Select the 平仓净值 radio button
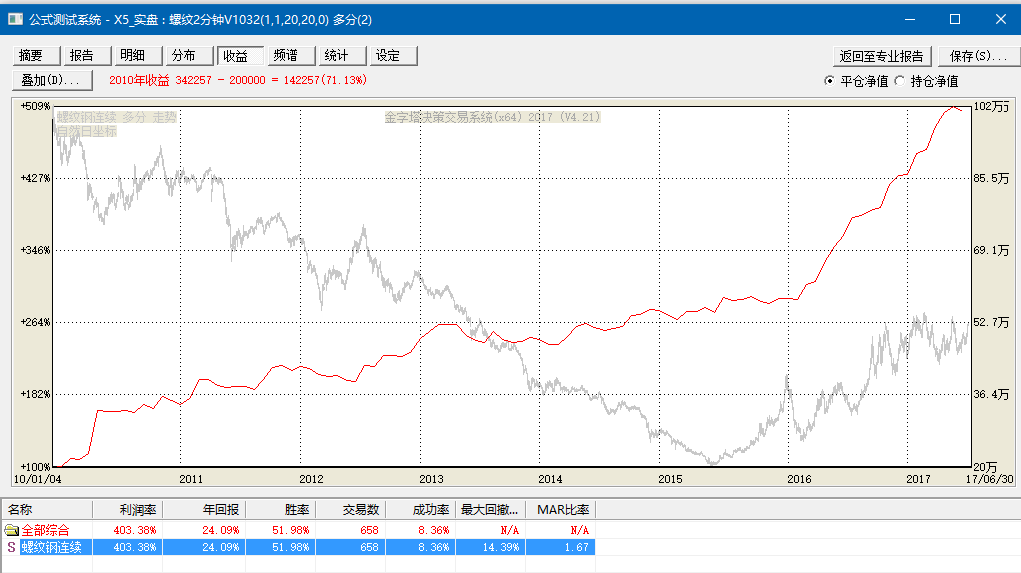The height and width of the screenshot is (573, 1021). pos(829,81)
